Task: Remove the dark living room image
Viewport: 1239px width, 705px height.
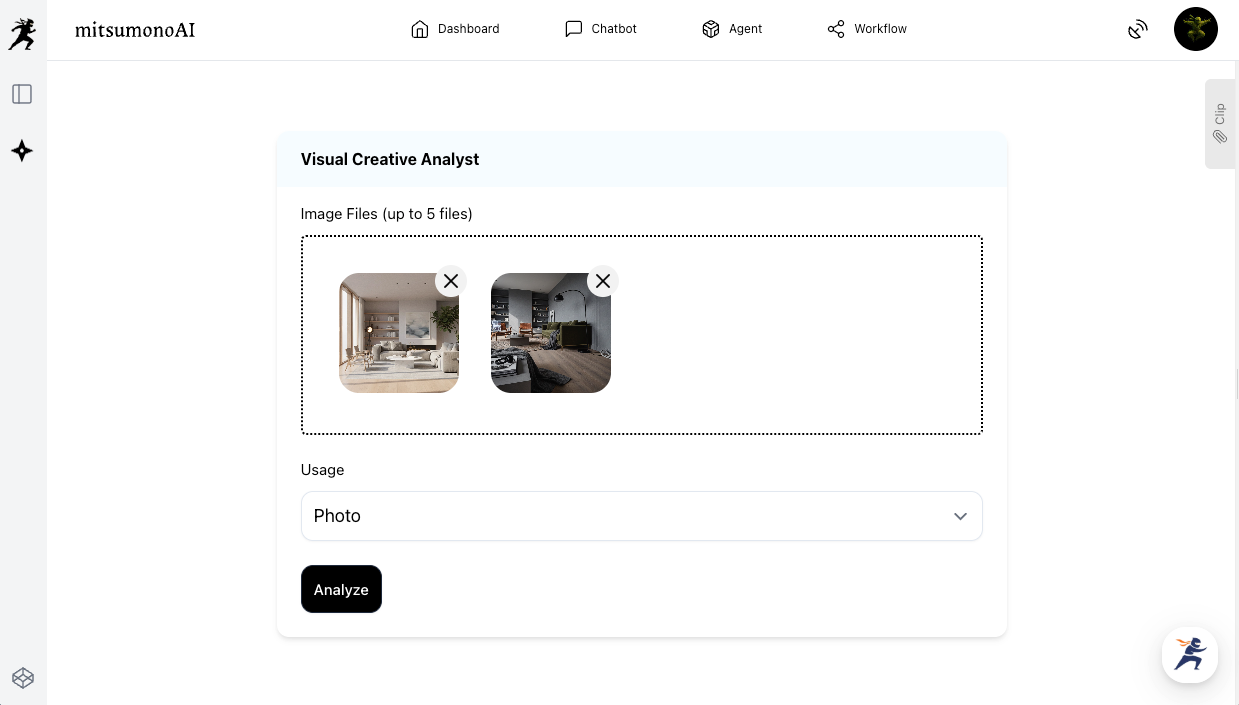Action: pyautogui.click(x=603, y=281)
